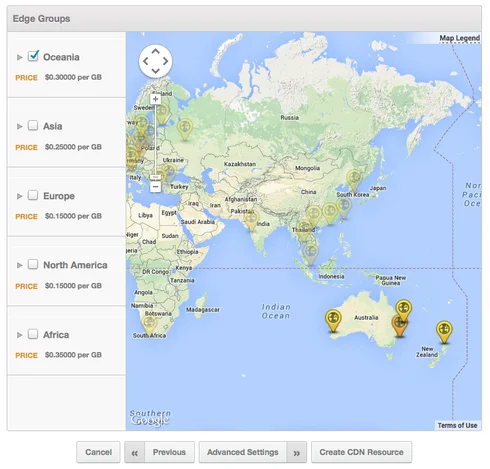Image resolution: width=490 pixels, height=469 pixels.
Task: Enable the Asia edge group checkbox
Action: pos(33,125)
